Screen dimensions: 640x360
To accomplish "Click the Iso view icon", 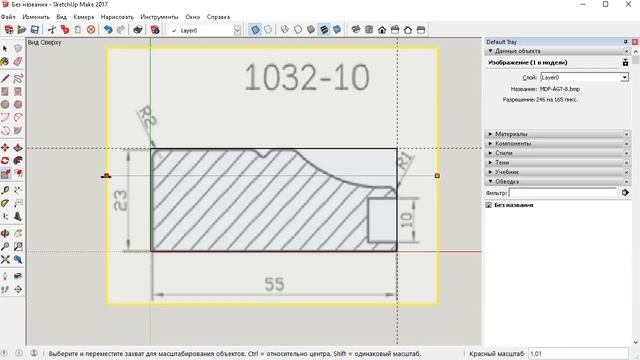I will point(356,30).
